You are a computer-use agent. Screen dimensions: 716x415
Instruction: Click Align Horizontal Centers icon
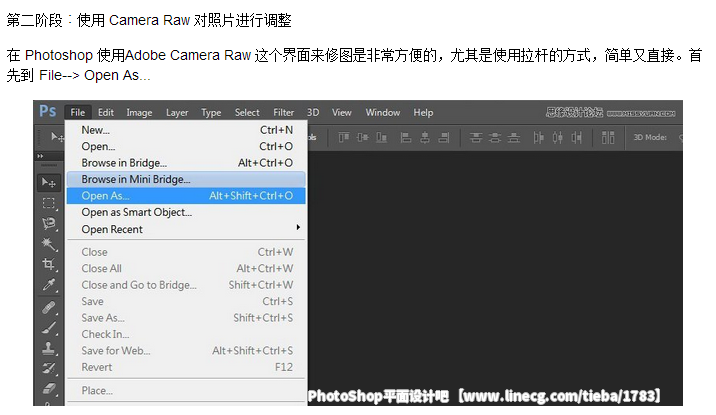coord(425,137)
